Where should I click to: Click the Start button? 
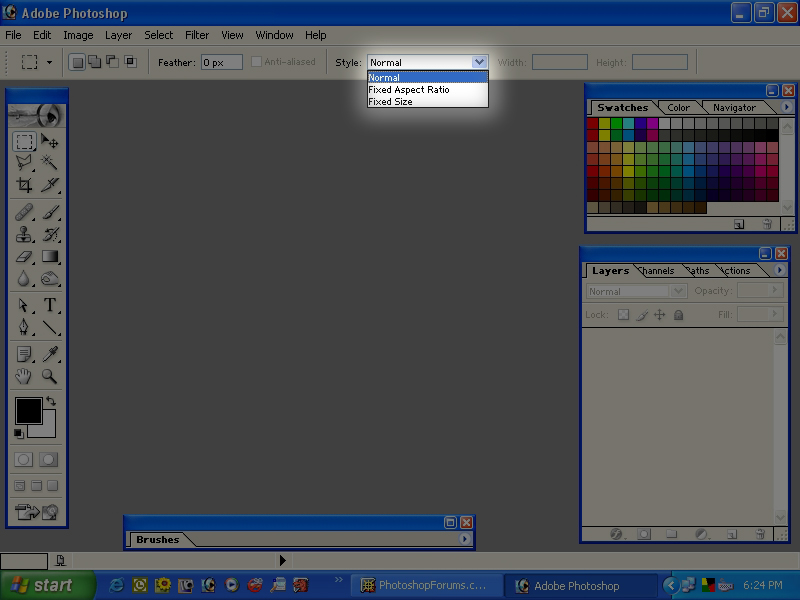click(x=42, y=585)
